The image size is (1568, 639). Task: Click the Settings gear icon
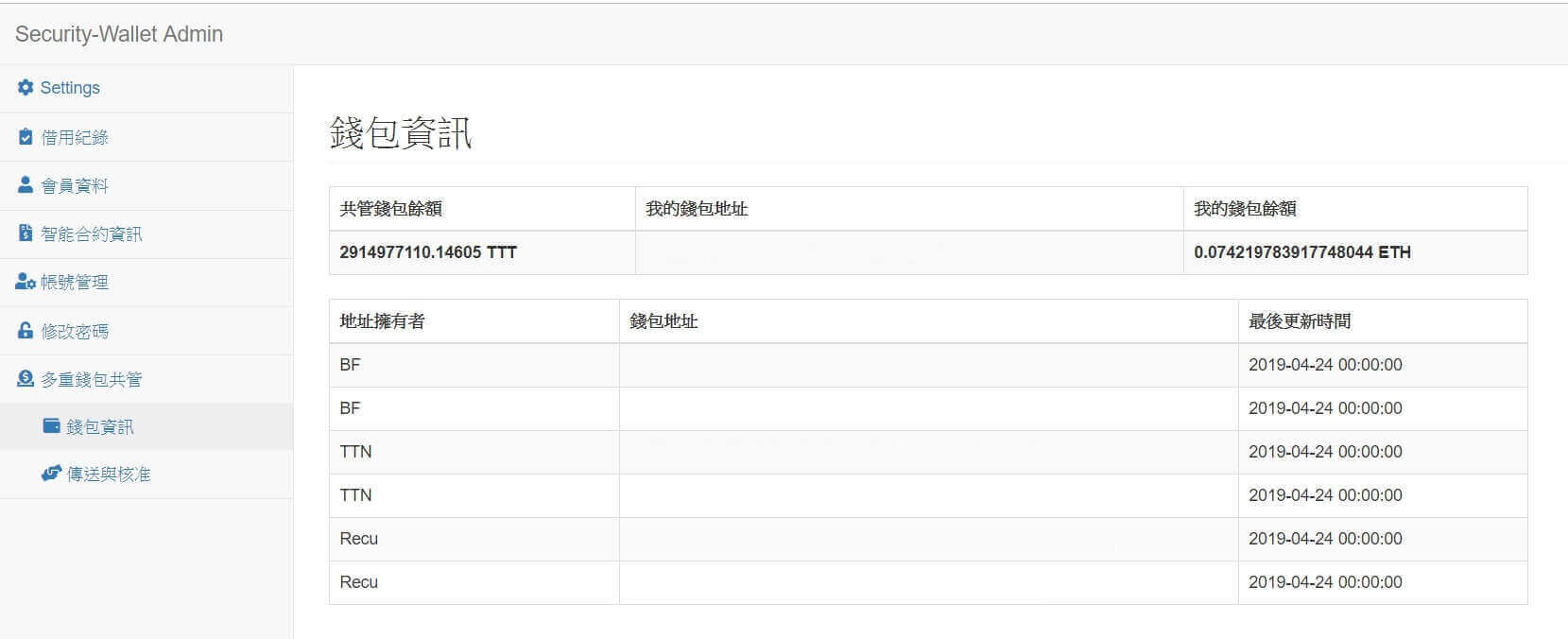26,88
